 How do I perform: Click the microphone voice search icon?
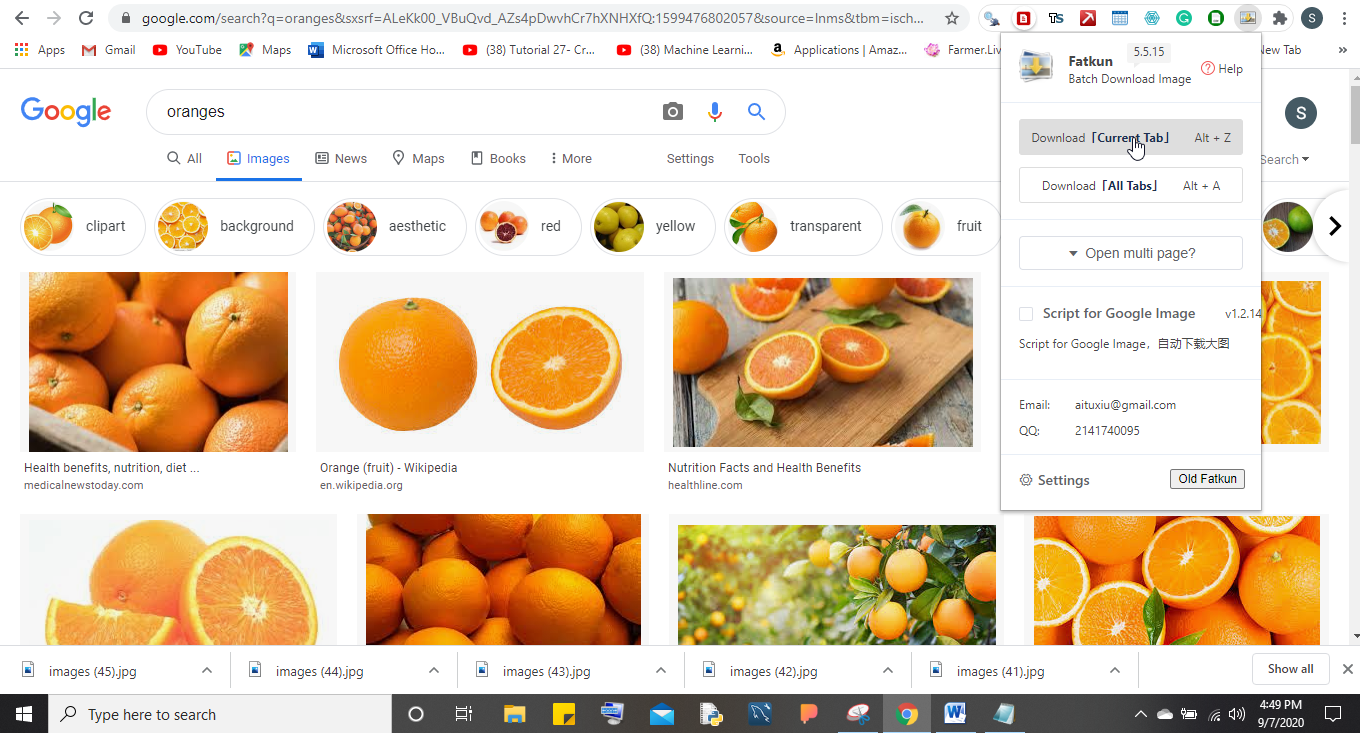pos(714,112)
